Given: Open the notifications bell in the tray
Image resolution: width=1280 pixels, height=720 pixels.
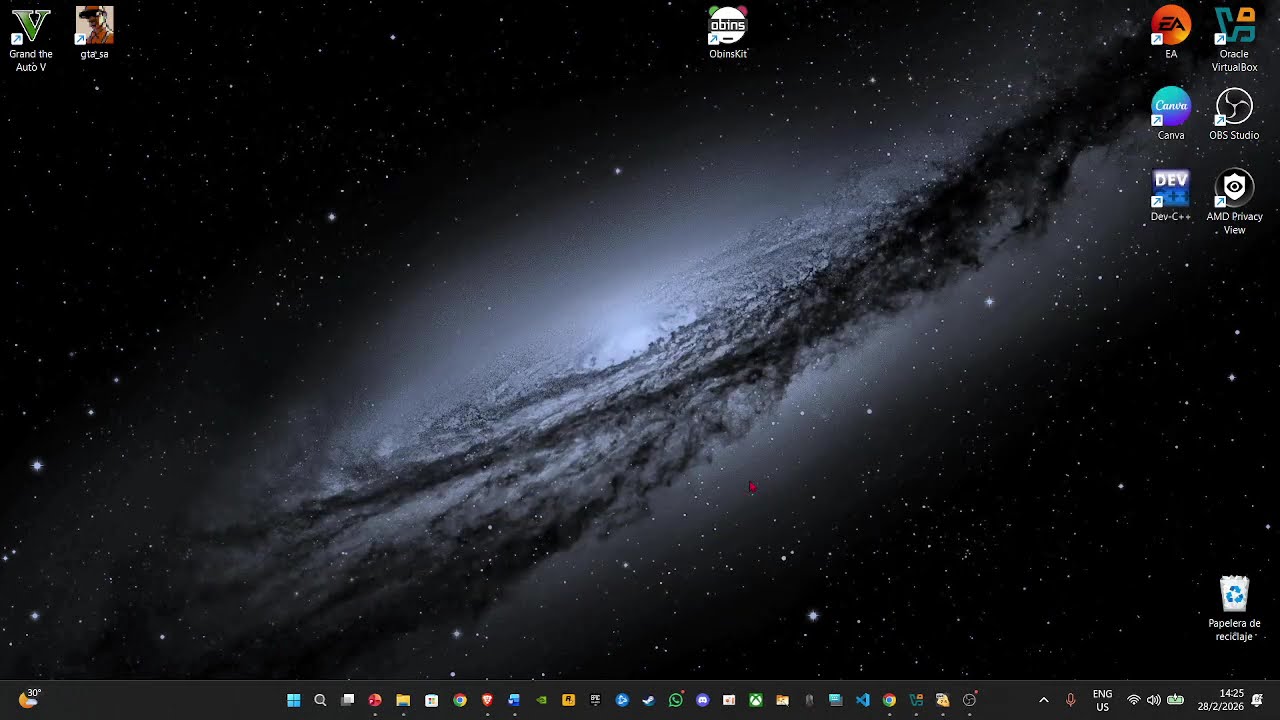Looking at the screenshot, I should point(1257,700).
